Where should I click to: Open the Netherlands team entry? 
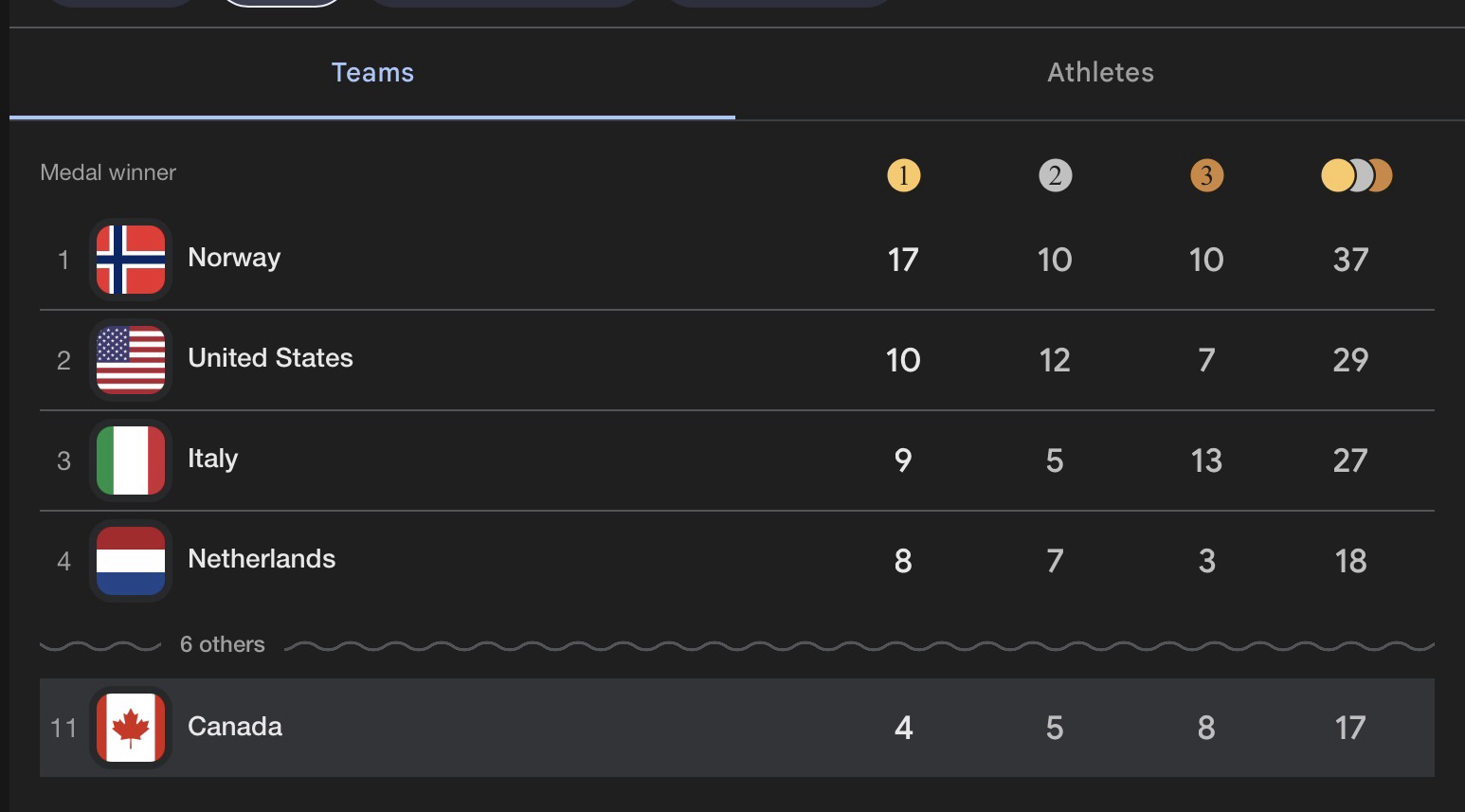click(262, 559)
